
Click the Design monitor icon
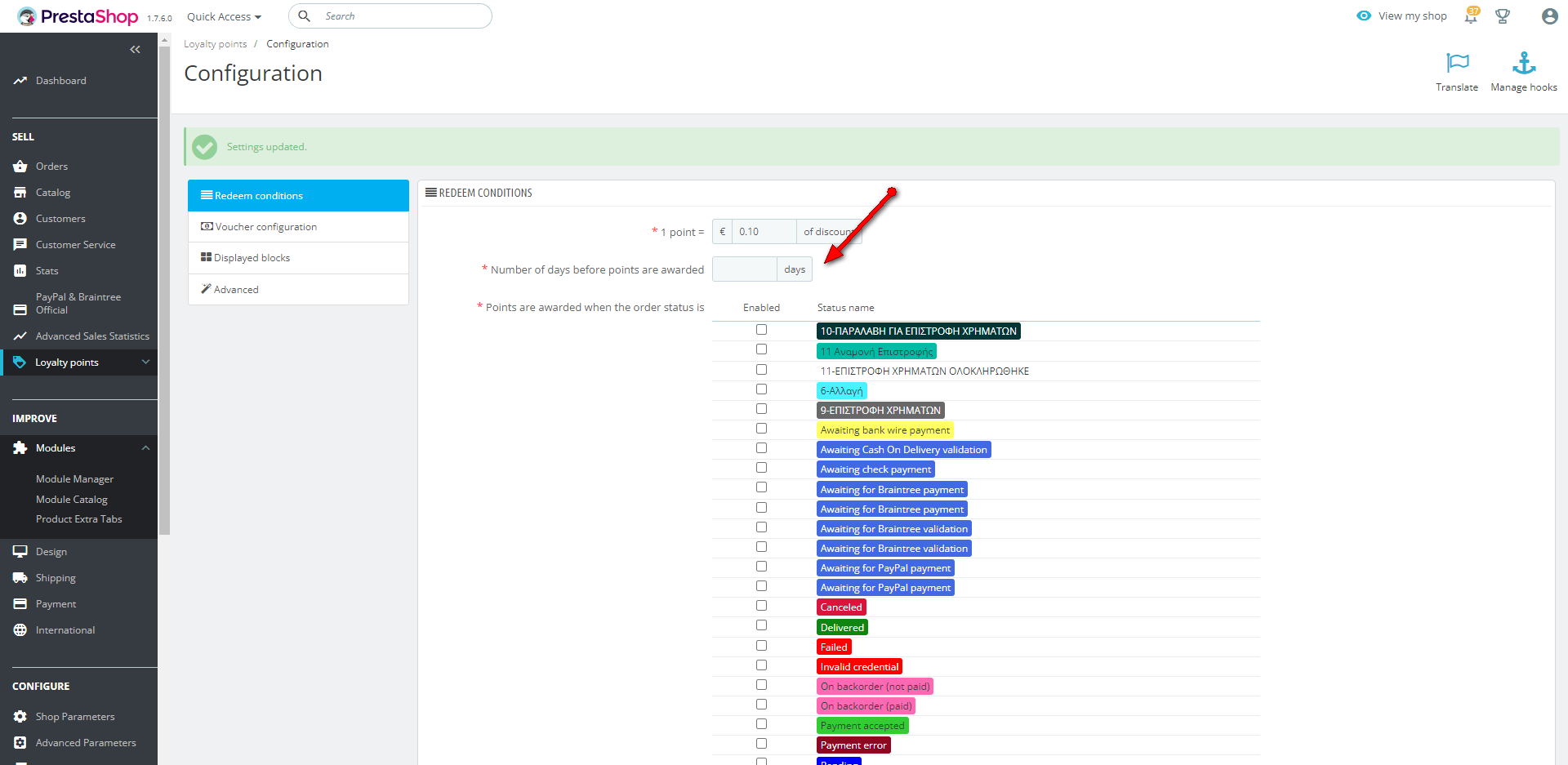click(x=20, y=552)
